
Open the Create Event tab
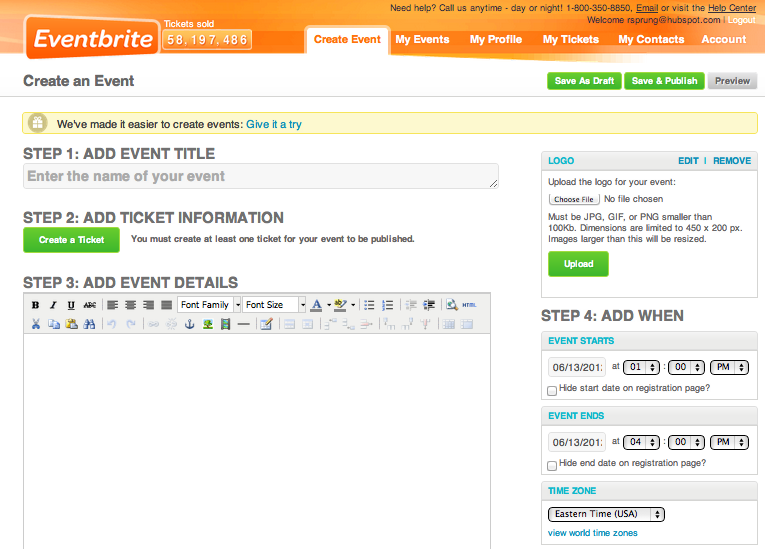(x=347, y=40)
